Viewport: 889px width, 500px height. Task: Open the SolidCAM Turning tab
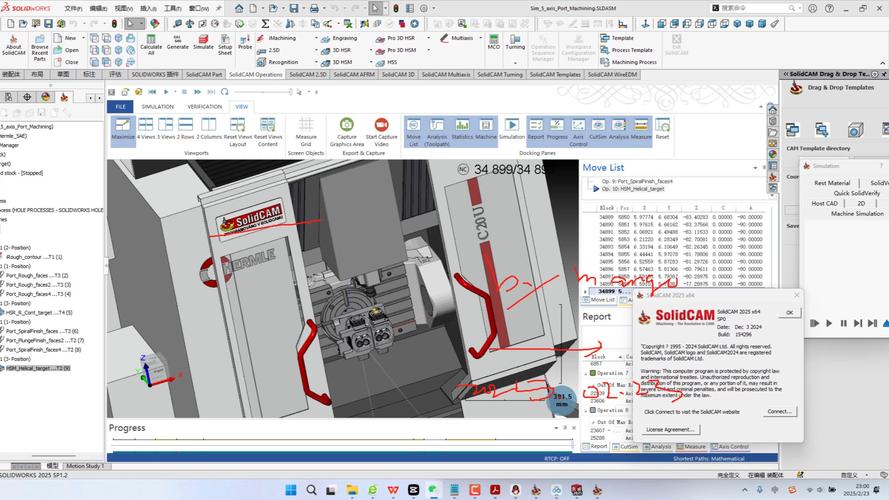pyautogui.click(x=499, y=74)
